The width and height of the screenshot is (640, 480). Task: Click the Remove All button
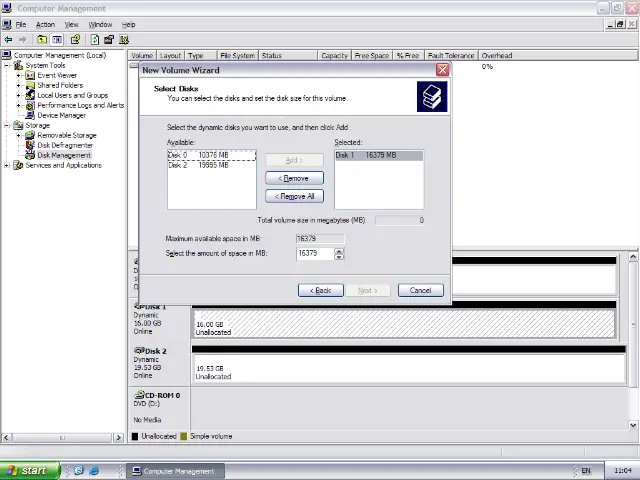coord(294,196)
